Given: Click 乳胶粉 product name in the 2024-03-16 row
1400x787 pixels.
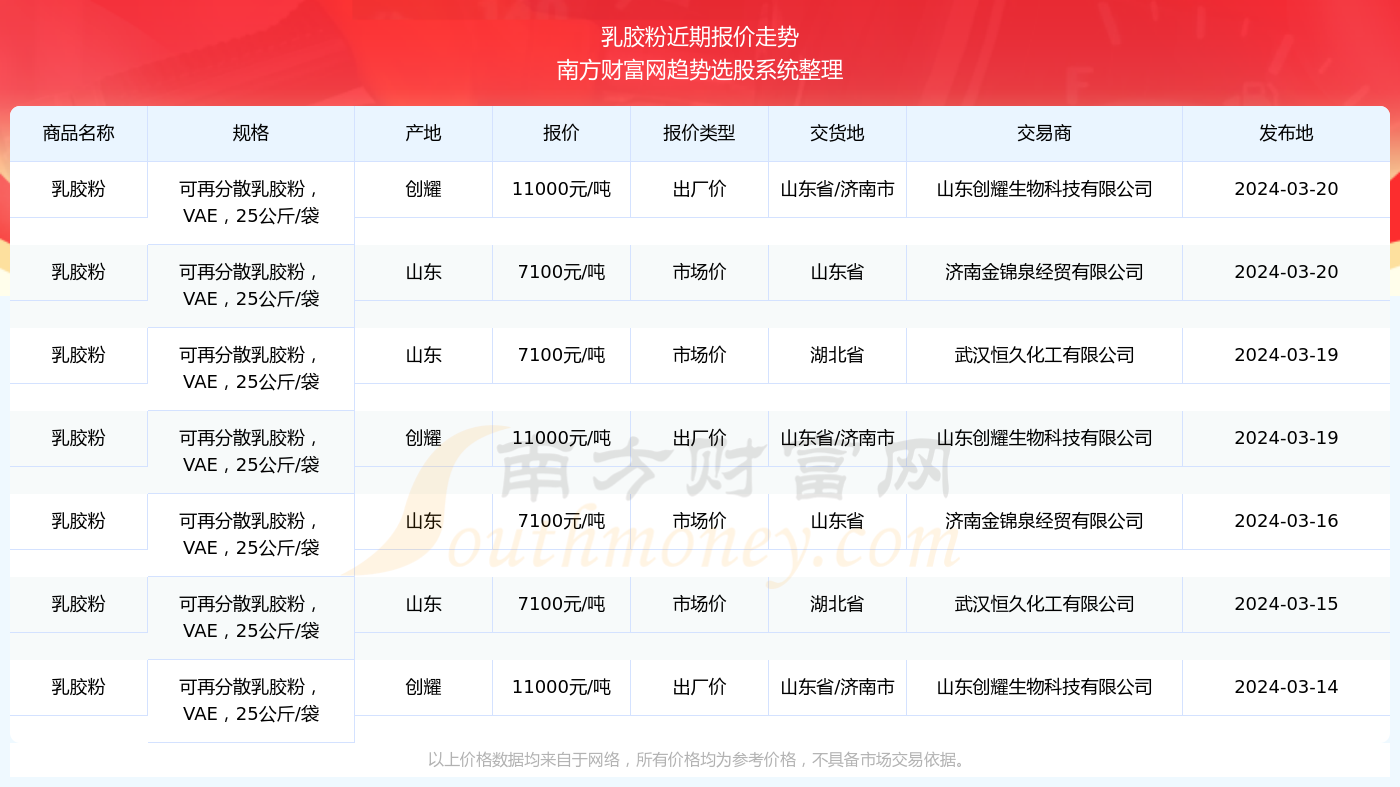Looking at the screenshot, I should 79,521.
